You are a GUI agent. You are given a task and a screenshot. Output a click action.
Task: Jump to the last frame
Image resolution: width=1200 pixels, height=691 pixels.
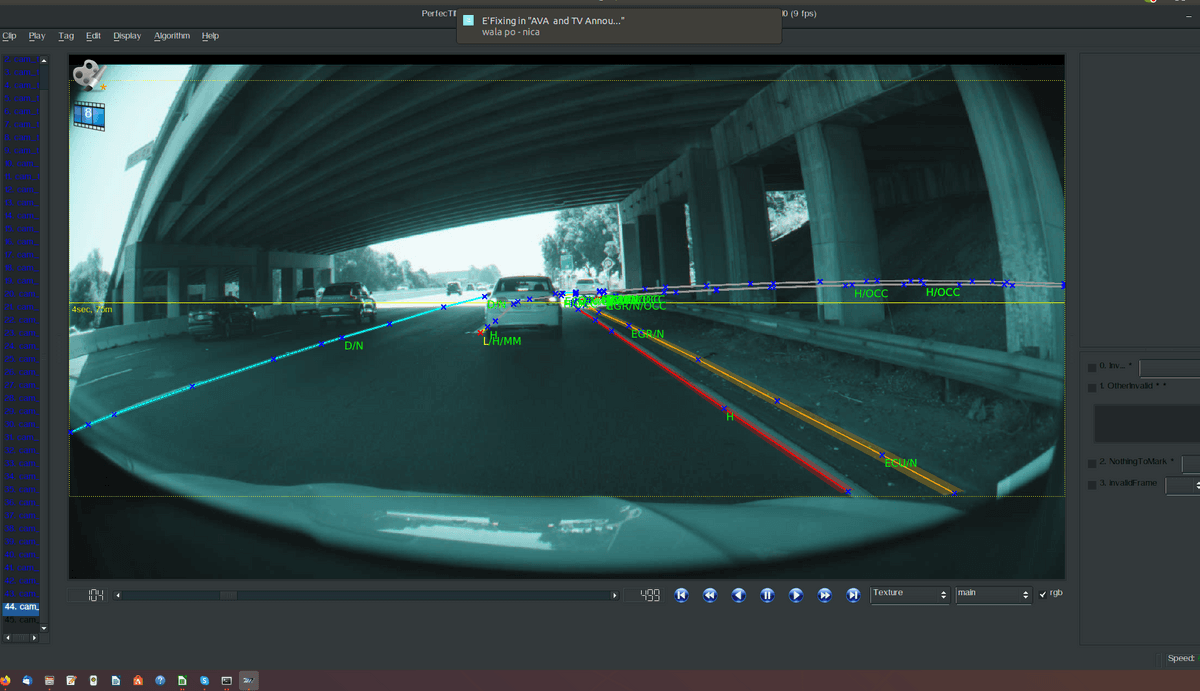853,595
